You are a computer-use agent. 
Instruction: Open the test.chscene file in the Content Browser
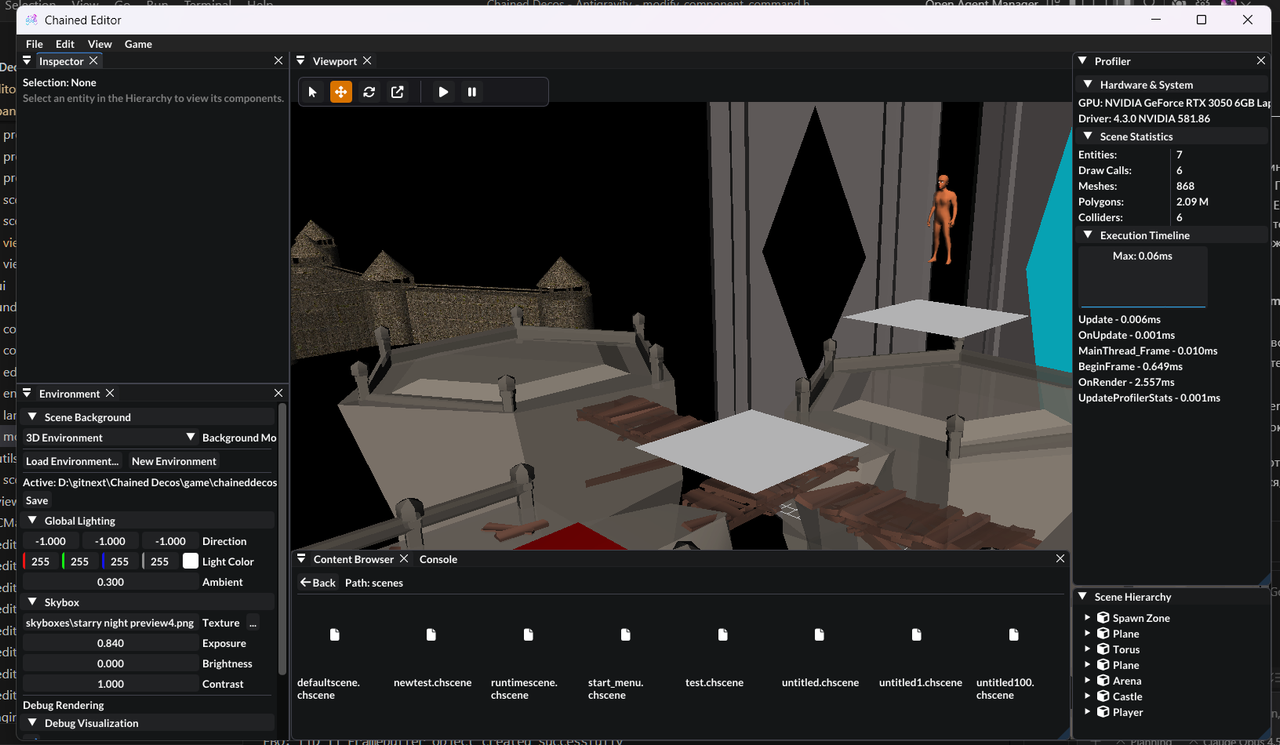pyautogui.click(x=722, y=634)
